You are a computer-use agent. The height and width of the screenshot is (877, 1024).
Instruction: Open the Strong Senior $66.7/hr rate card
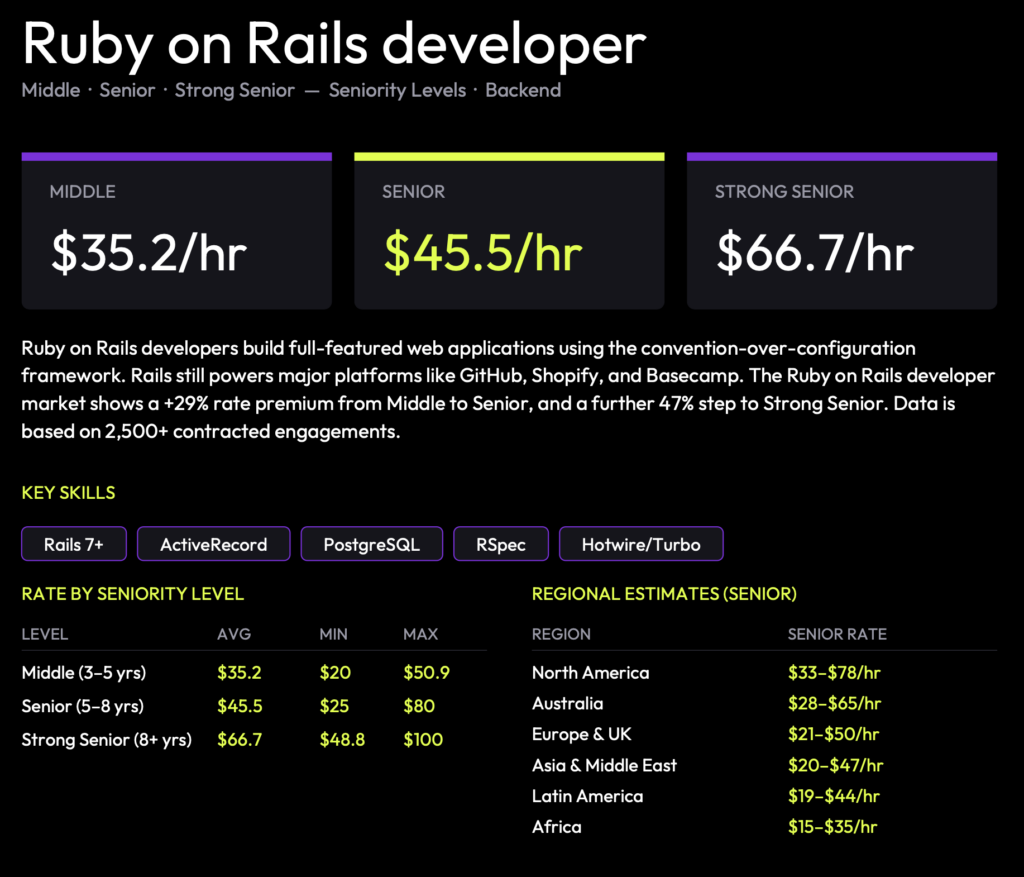click(842, 231)
